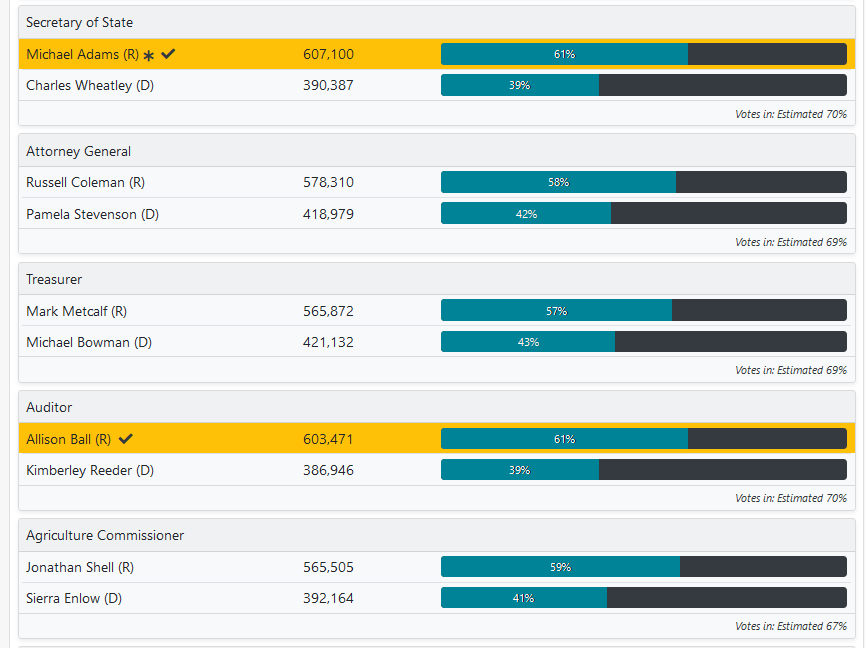Screen dimensions: 865x648
Task: Click vote count 578,310
Action: (x=328, y=183)
